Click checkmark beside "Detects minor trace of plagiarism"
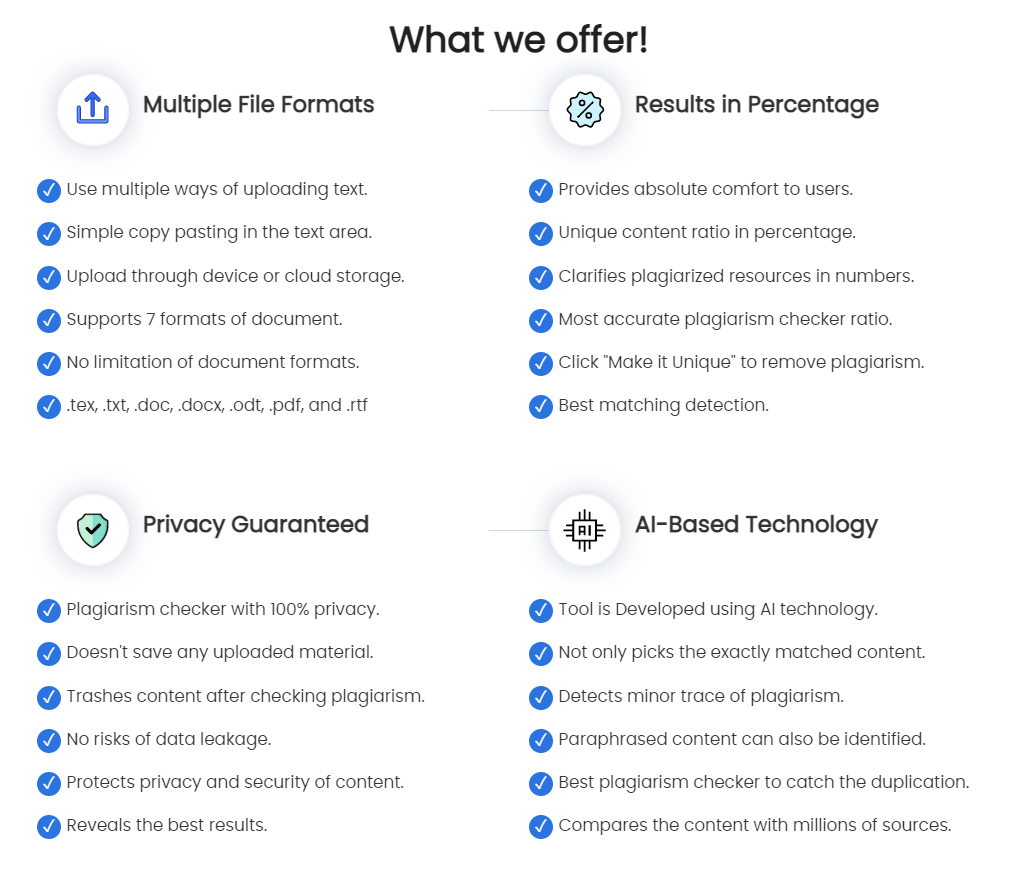Viewport: 1011px width, 870px height. coord(541,696)
